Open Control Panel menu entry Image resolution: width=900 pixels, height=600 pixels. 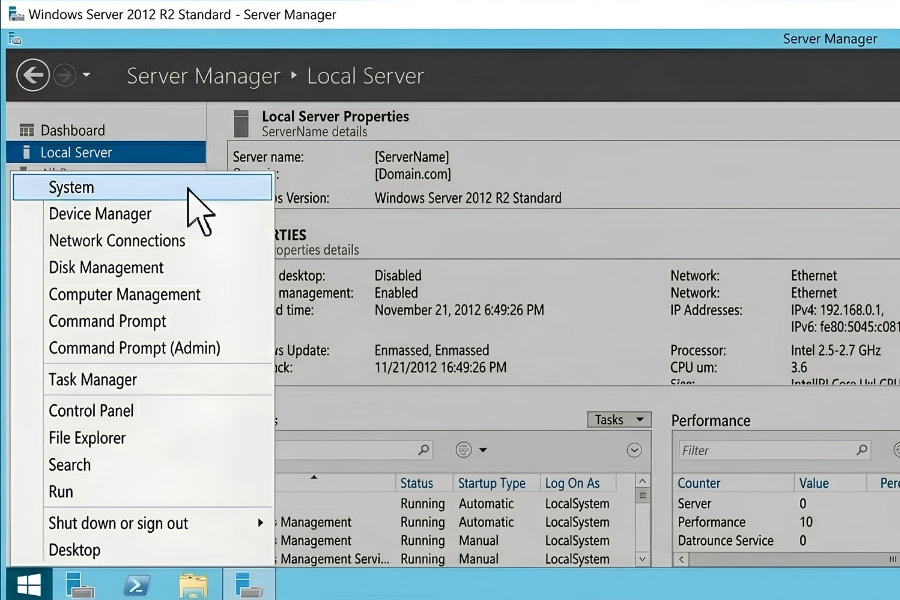point(91,411)
